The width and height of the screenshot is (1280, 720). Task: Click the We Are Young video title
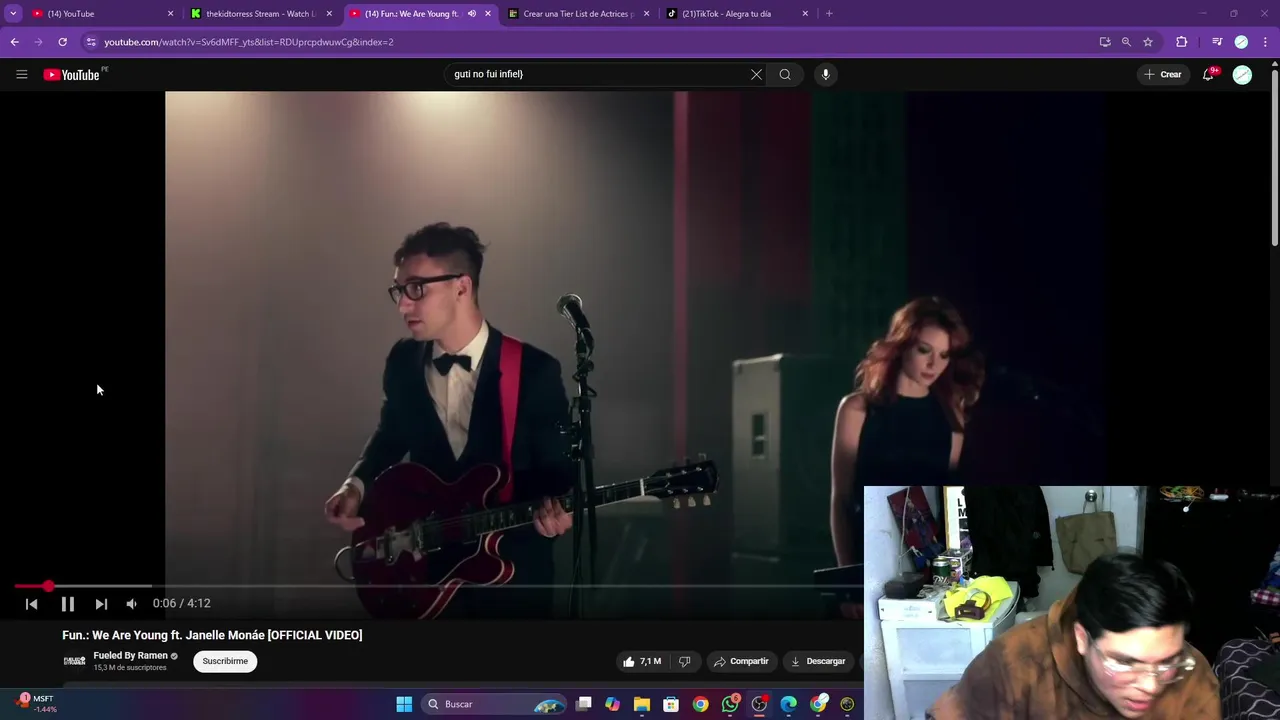tap(212, 635)
